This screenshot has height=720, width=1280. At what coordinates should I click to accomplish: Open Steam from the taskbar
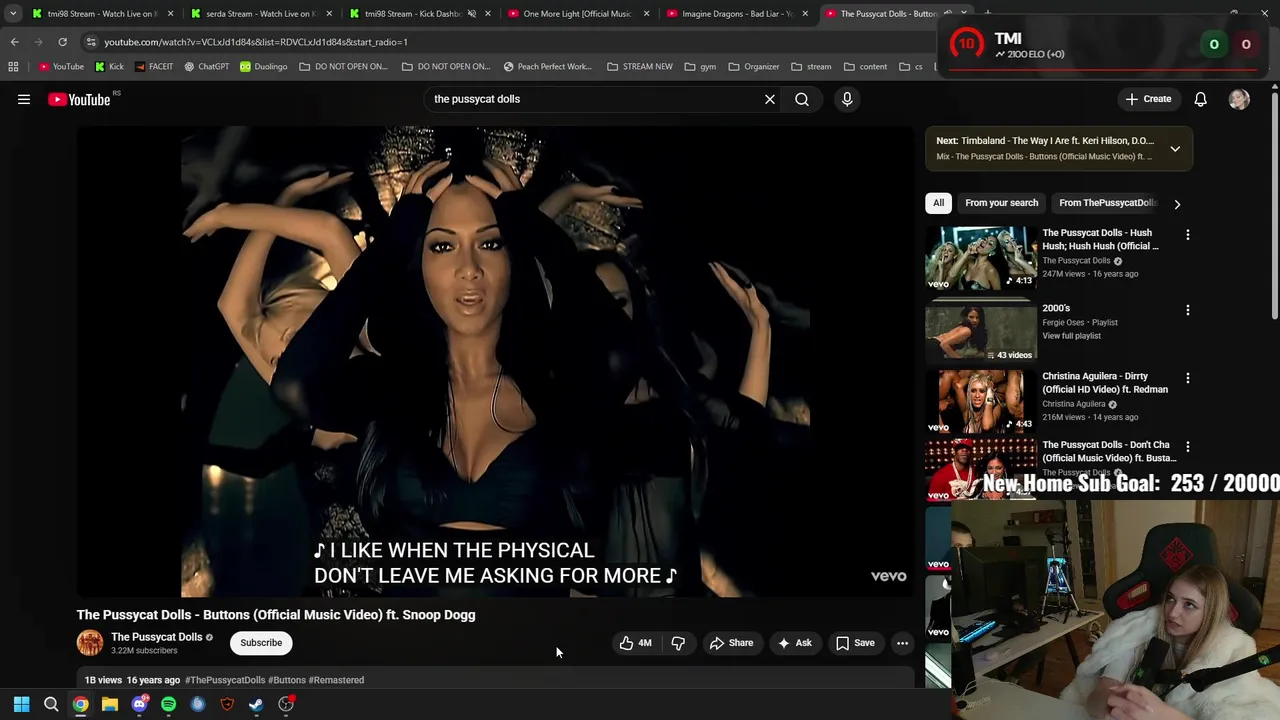click(256, 704)
